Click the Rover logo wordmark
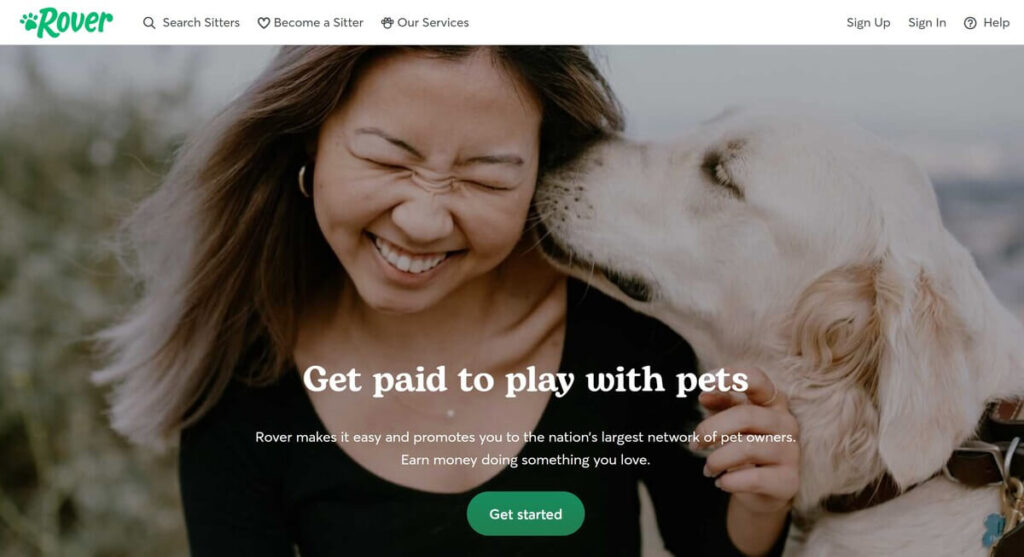This screenshot has width=1024, height=557. click(74, 22)
